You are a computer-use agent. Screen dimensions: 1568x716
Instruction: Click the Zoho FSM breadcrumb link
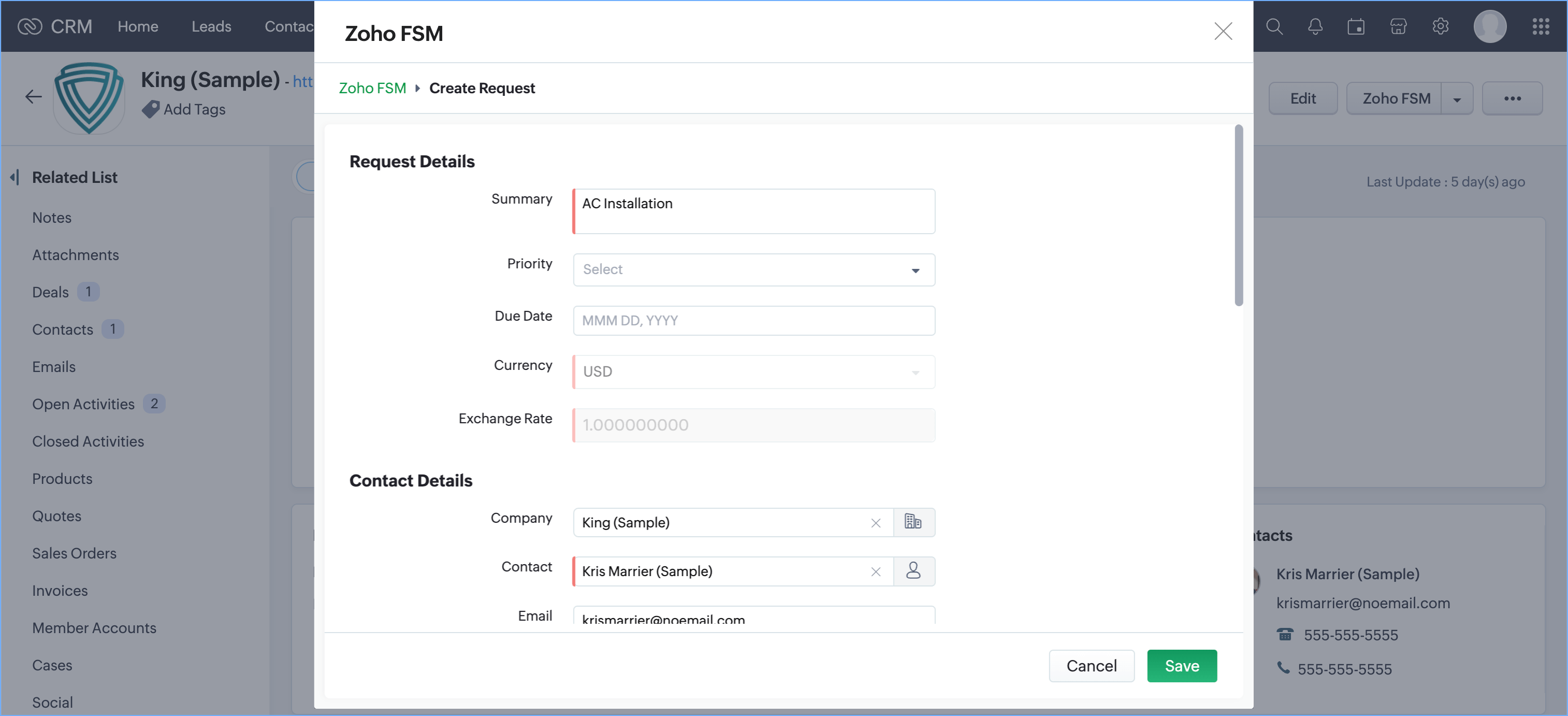[x=372, y=88]
